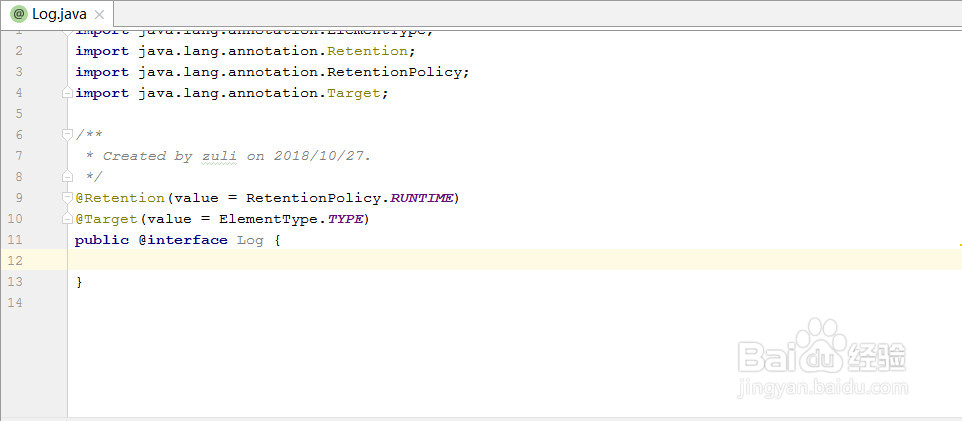Click the 'Log' annotation name on line 11
The width and height of the screenshot is (962, 421).
(250, 241)
